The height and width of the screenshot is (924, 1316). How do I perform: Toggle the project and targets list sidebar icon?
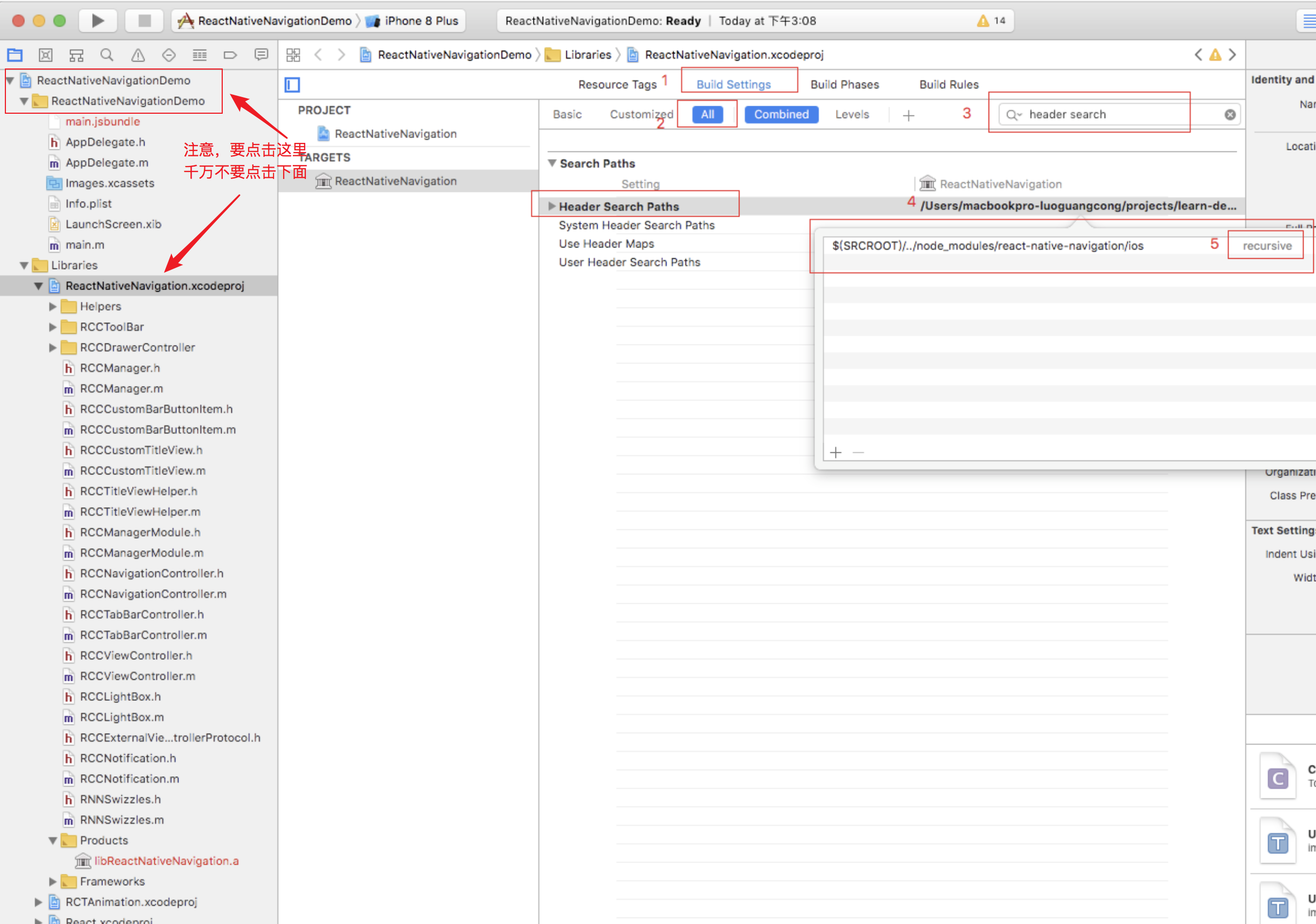click(x=292, y=85)
